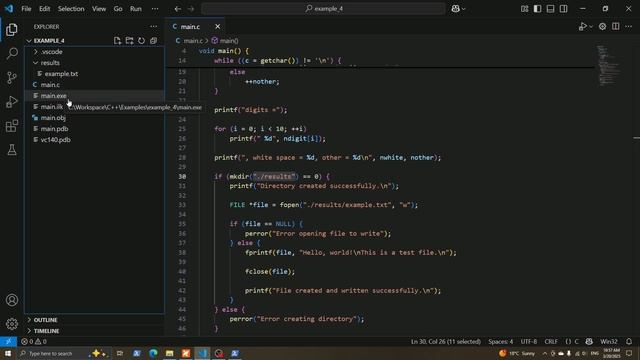Create a new file in EXAMPLE_4
This screenshot has height=360, width=640.
[118, 40]
